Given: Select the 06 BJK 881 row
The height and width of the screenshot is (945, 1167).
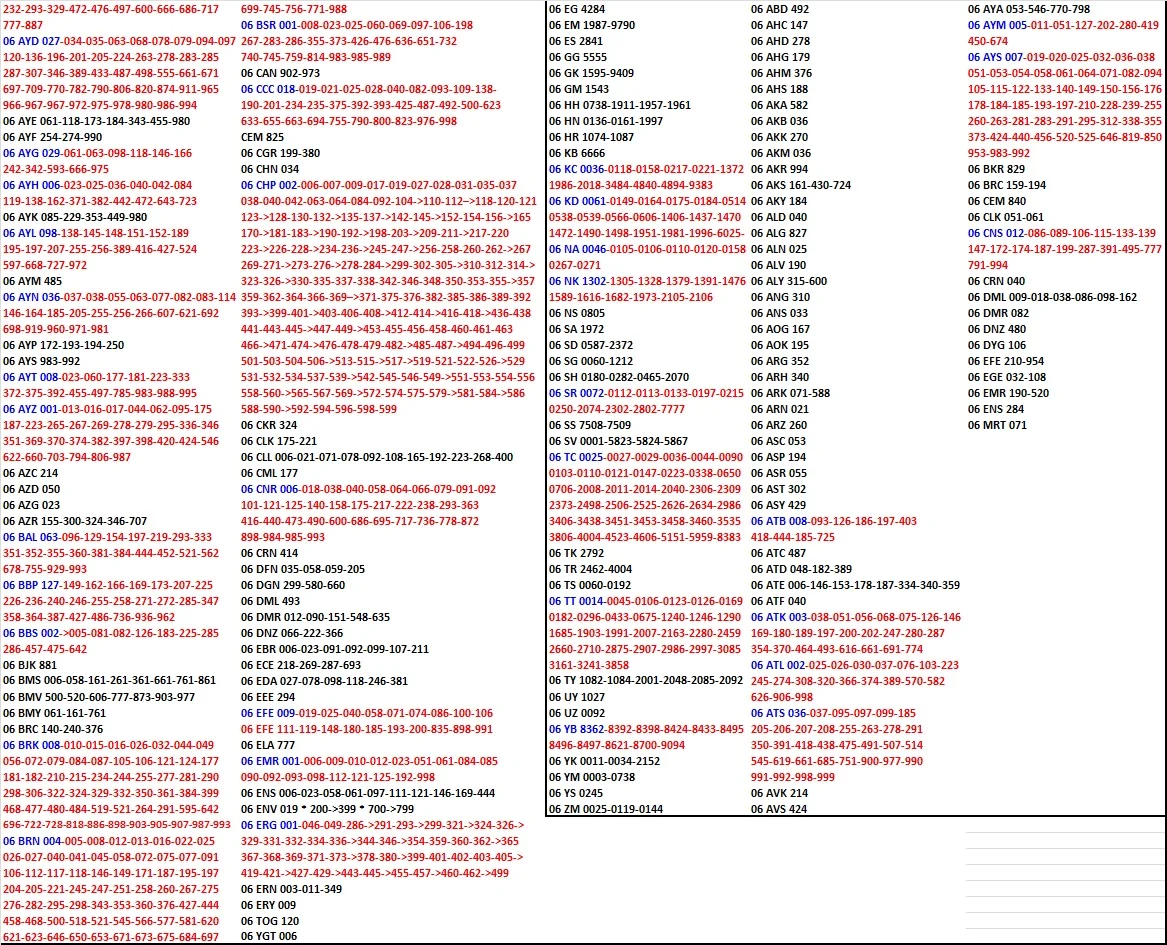Looking at the screenshot, I should pyautogui.click(x=30, y=665).
